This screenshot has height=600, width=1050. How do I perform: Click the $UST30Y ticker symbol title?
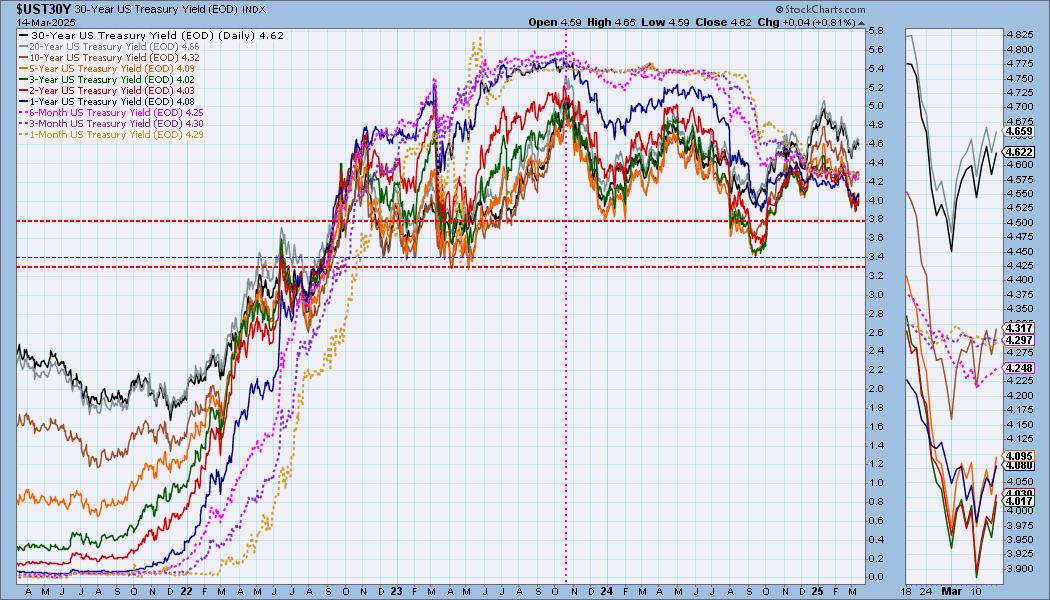[x=43, y=9]
